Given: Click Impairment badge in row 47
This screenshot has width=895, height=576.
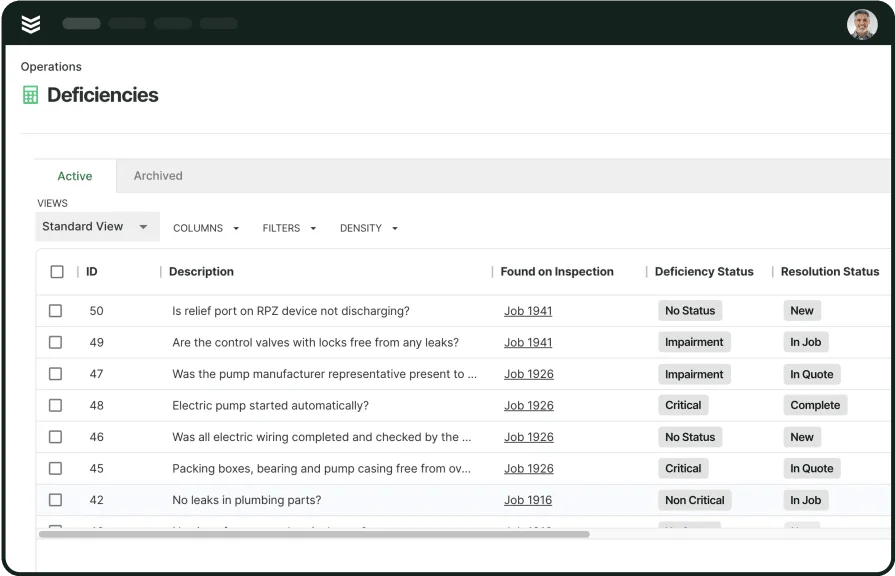Looking at the screenshot, I should (x=694, y=374).
